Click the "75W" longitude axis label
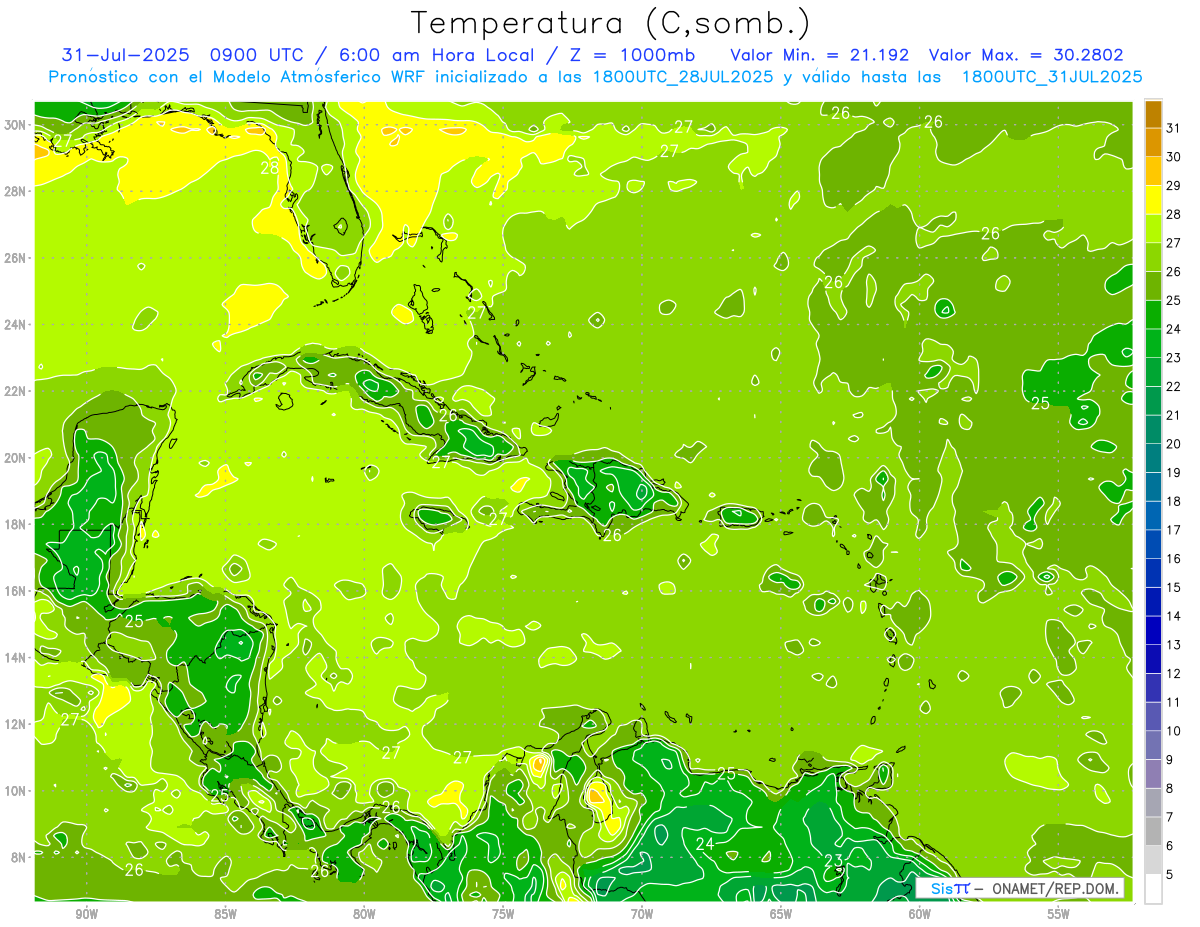The width and height of the screenshot is (1200, 927). (x=503, y=913)
